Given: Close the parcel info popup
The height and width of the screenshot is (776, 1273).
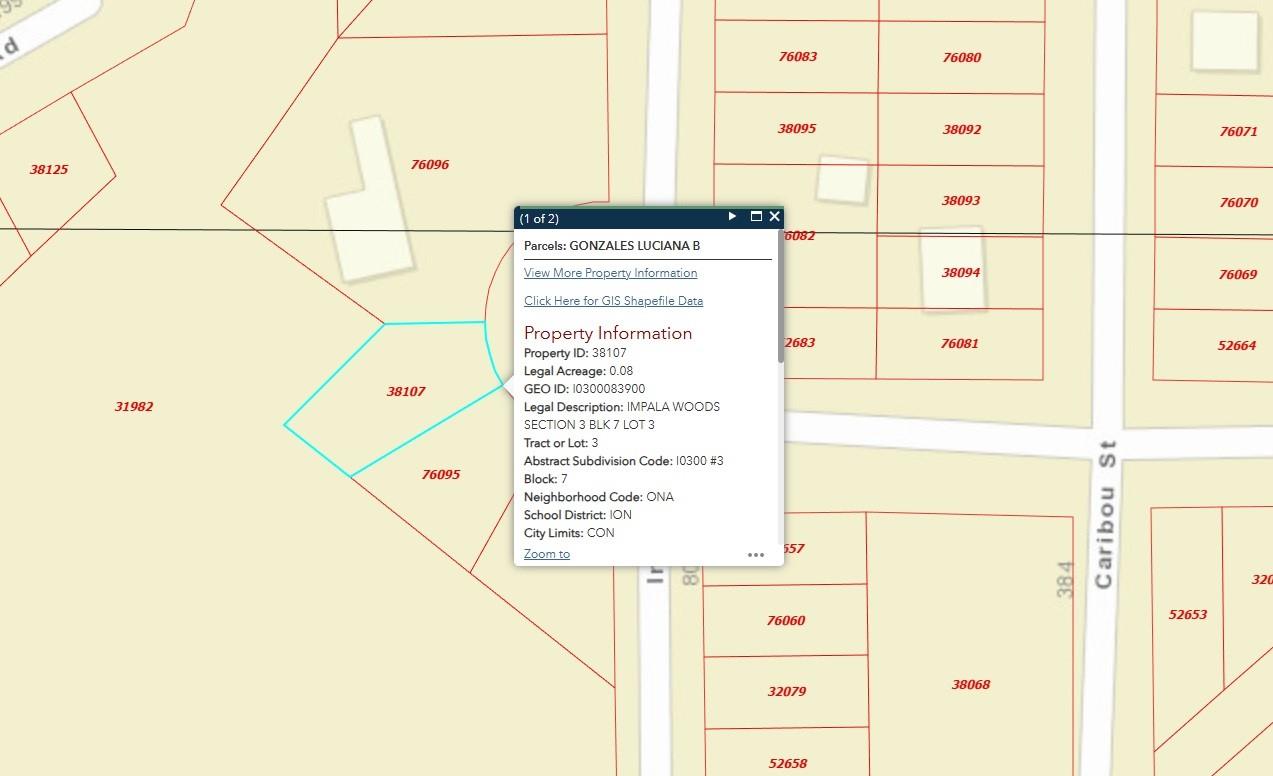Looking at the screenshot, I should pos(775,217).
